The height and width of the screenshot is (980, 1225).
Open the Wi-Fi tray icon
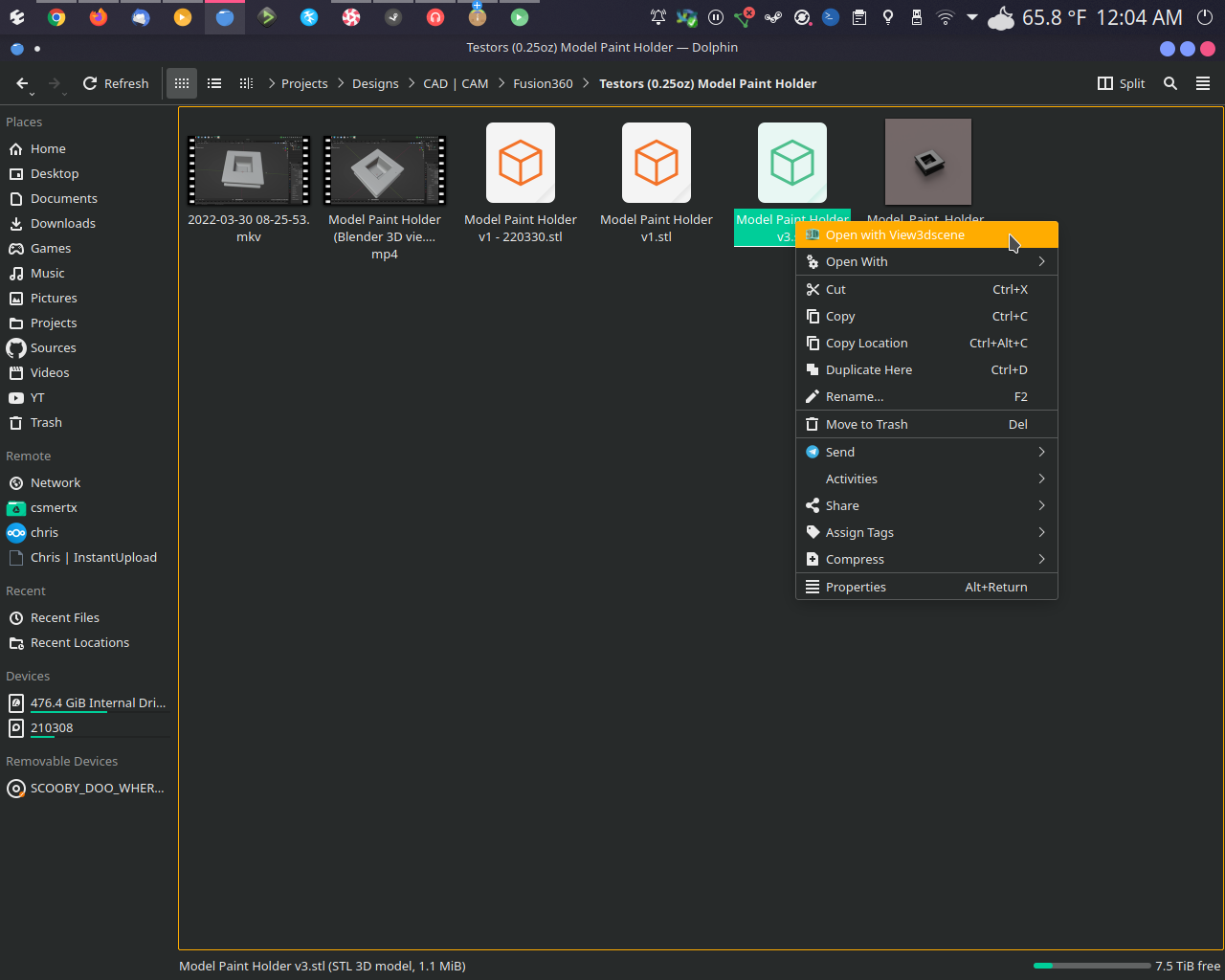[x=946, y=17]
